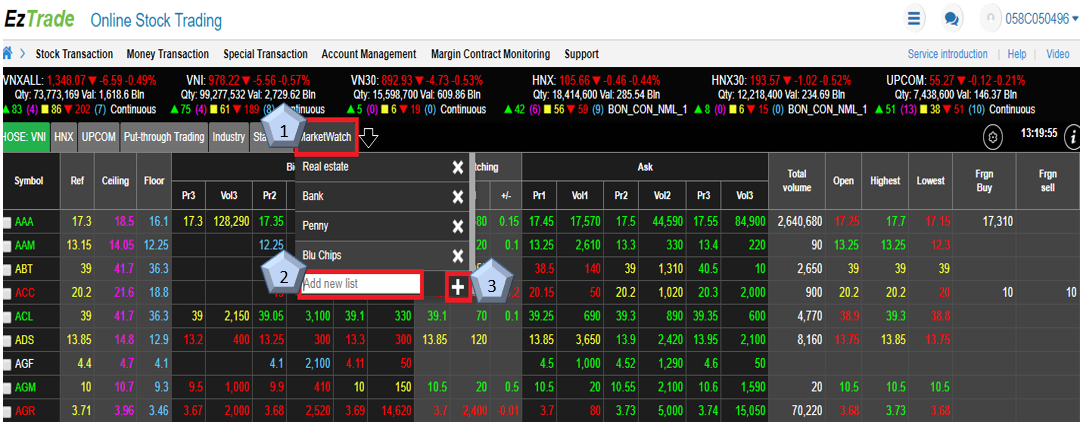1081x422 pixels.
Task: Remove the Real estate watchlist
Action: pyautogui.click(x=458, y=168)
